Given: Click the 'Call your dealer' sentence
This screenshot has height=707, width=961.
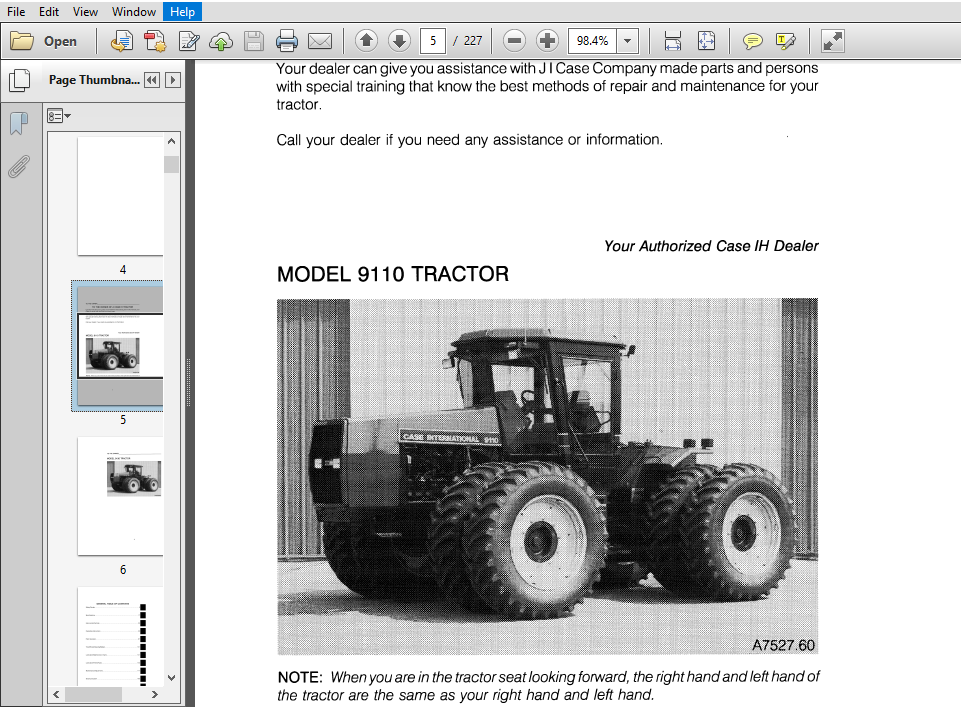Looking at the screenshot, I should [469, 140].
